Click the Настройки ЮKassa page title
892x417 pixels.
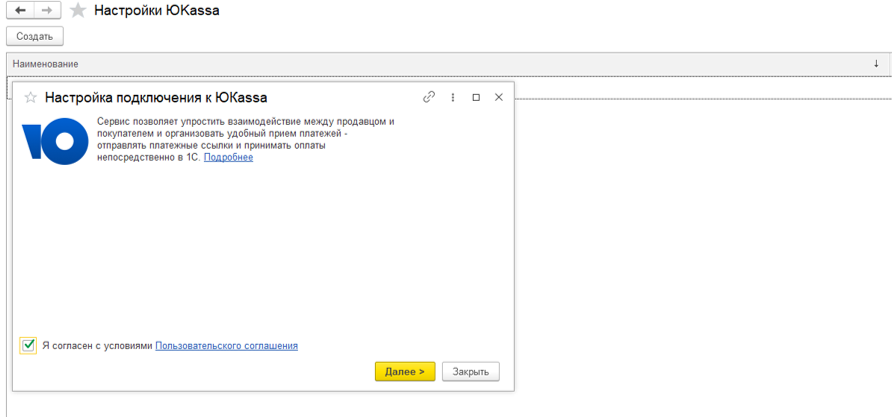click(156, 10)
